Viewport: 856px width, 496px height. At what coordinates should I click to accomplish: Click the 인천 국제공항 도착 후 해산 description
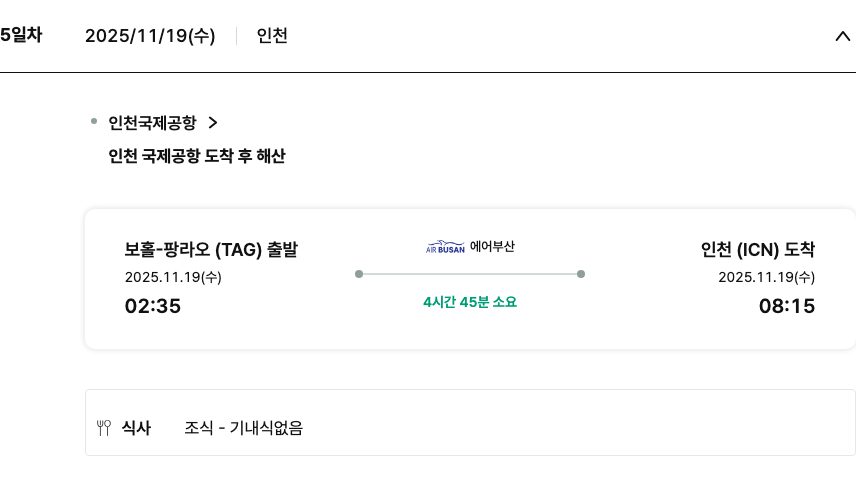pos(197,156)
